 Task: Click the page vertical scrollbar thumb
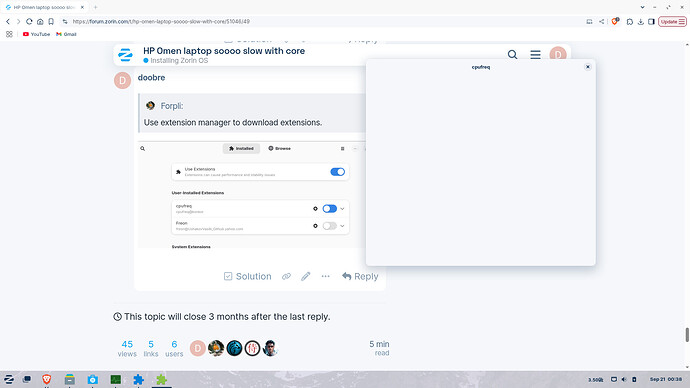tap(687, 334)
